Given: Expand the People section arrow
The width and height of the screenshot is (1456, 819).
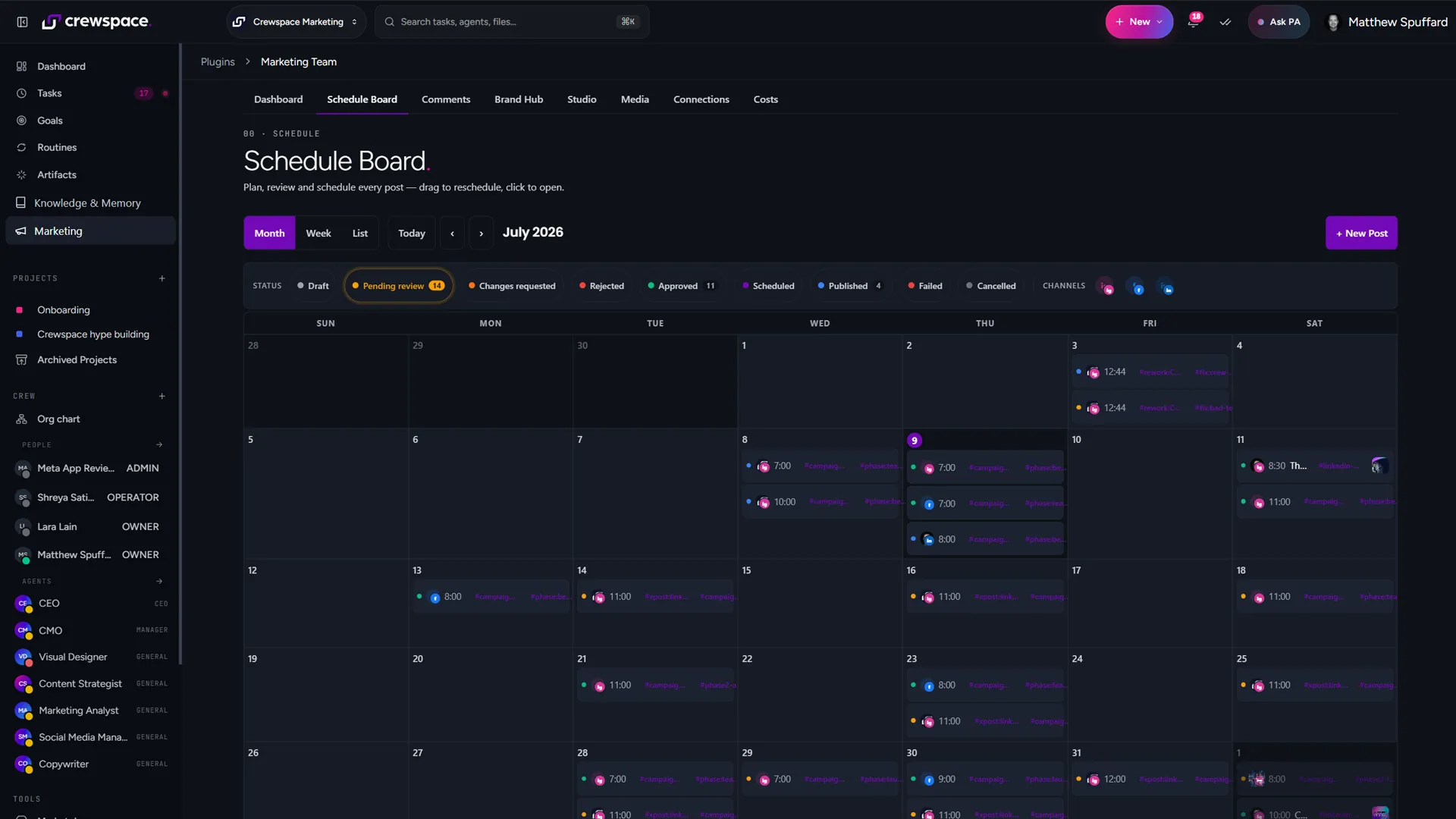Looking at the screenshot, I should [159, 445].
